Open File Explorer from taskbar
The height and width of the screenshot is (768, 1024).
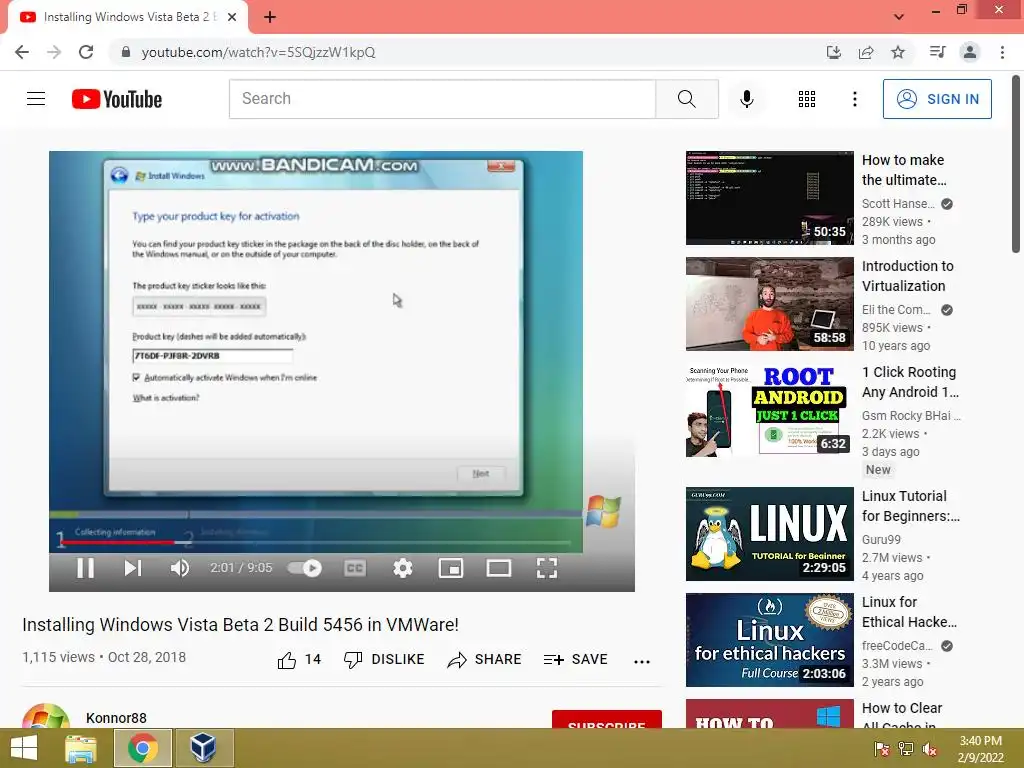click(81, 748)
